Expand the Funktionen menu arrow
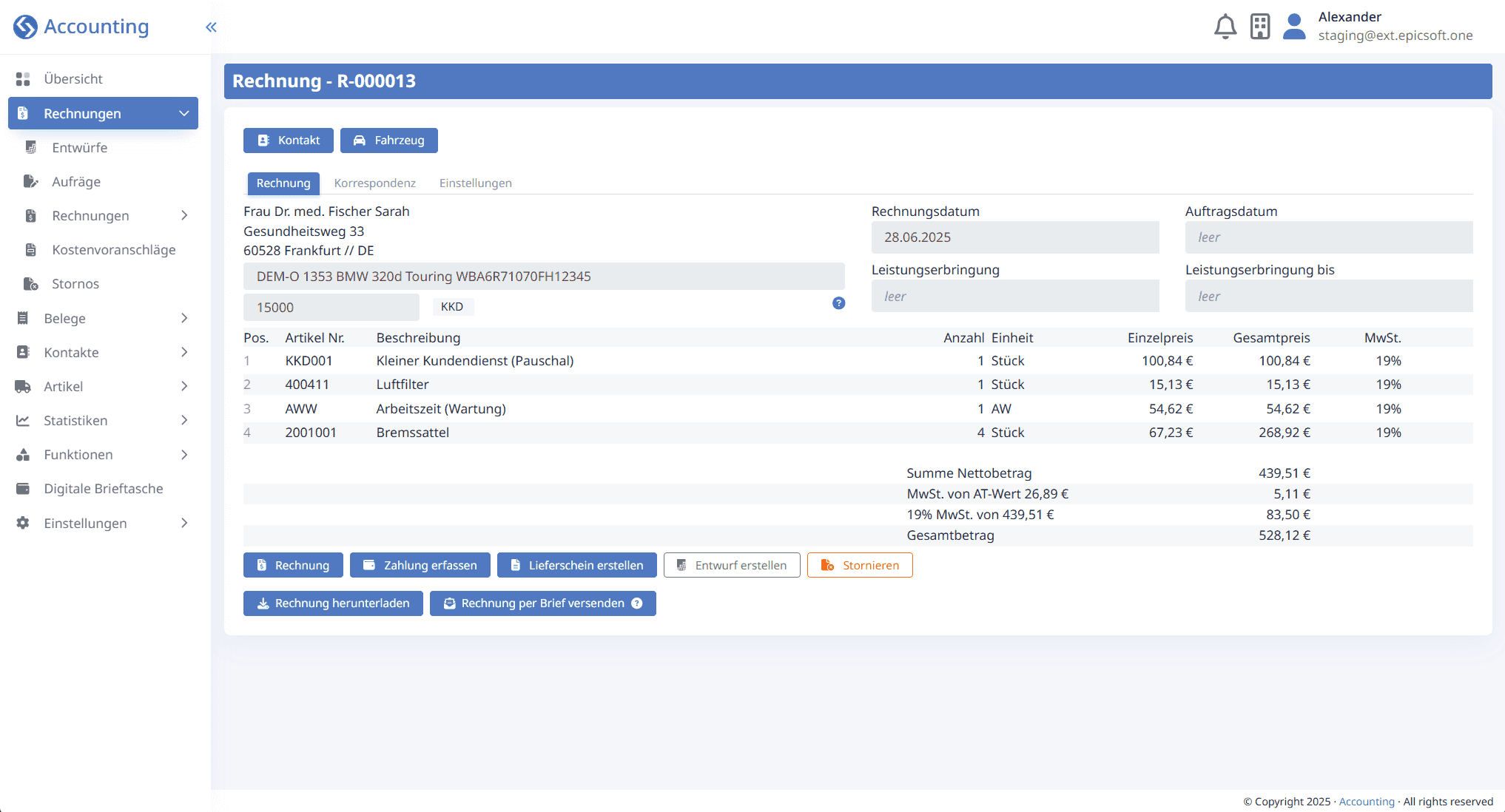This screenshot has width=1505, height=812. (184, 454)
